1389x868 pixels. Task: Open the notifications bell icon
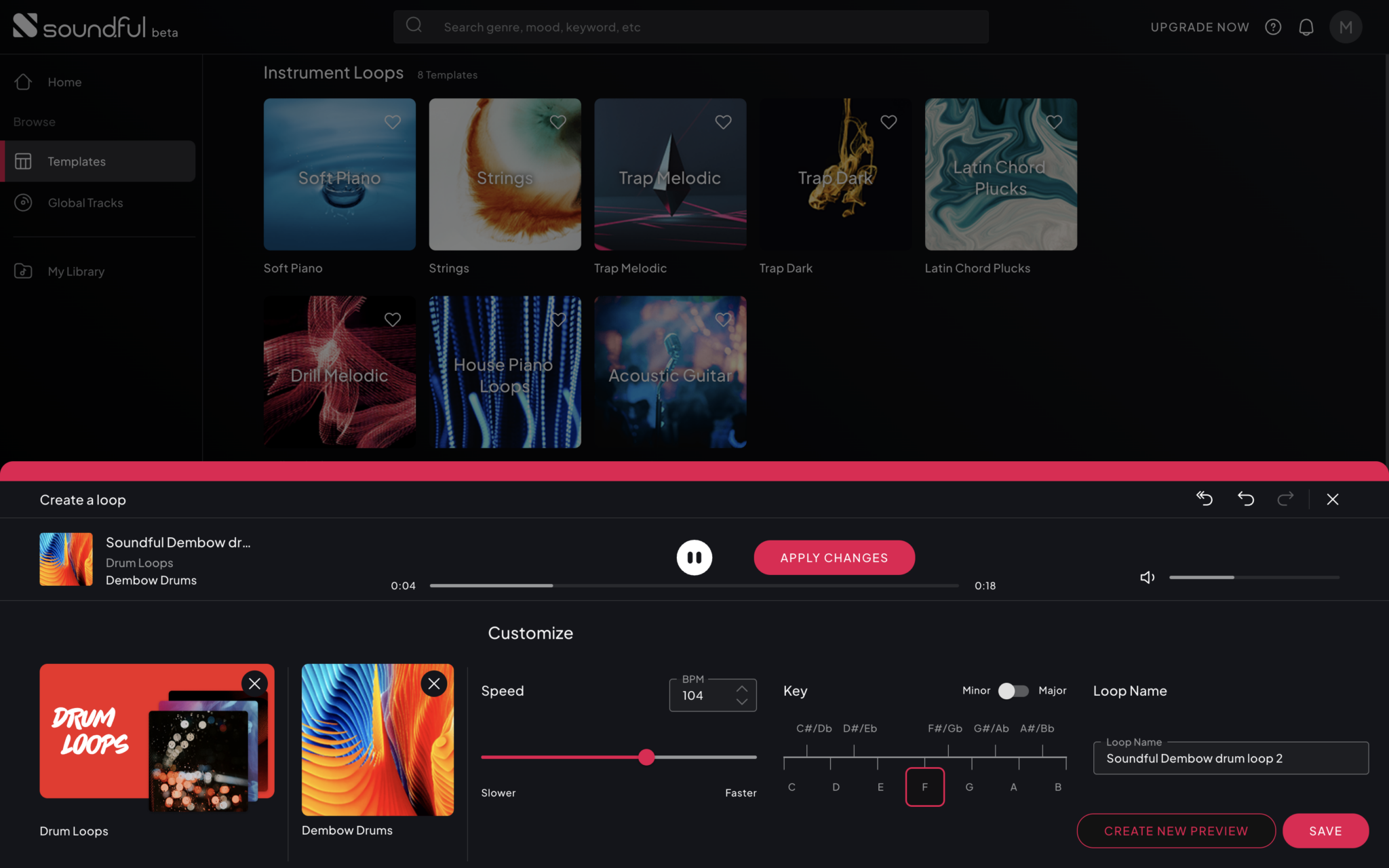point(1306,26)
